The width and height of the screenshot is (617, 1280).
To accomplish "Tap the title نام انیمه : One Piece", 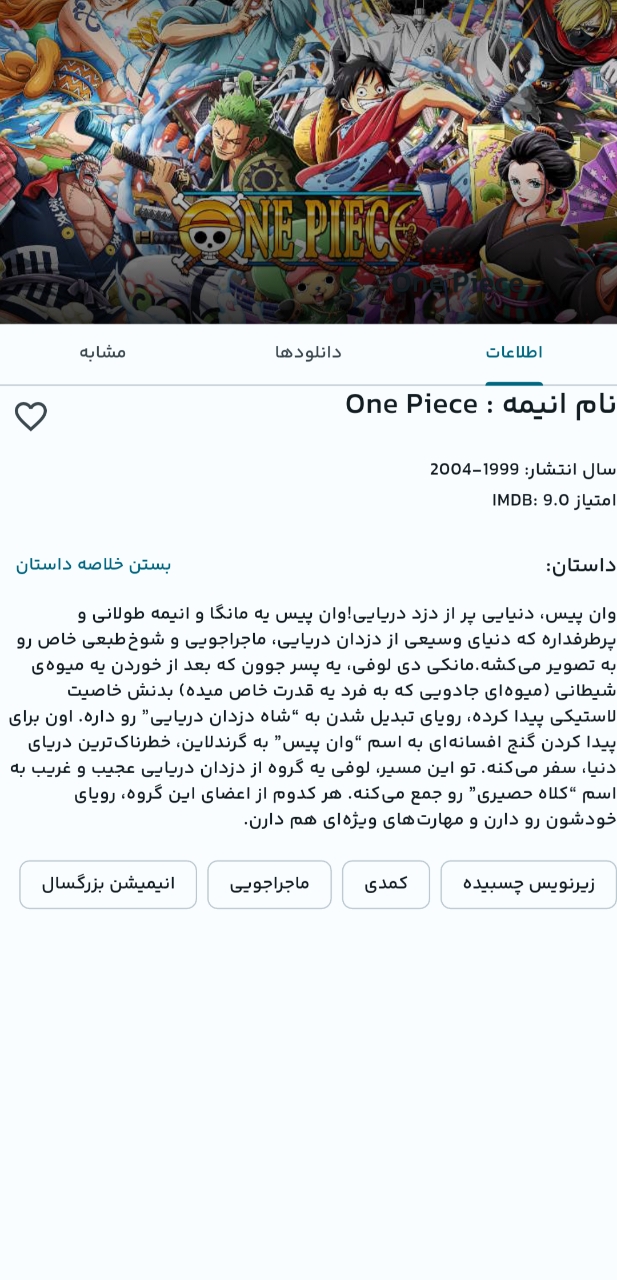I will coord(480,405).
